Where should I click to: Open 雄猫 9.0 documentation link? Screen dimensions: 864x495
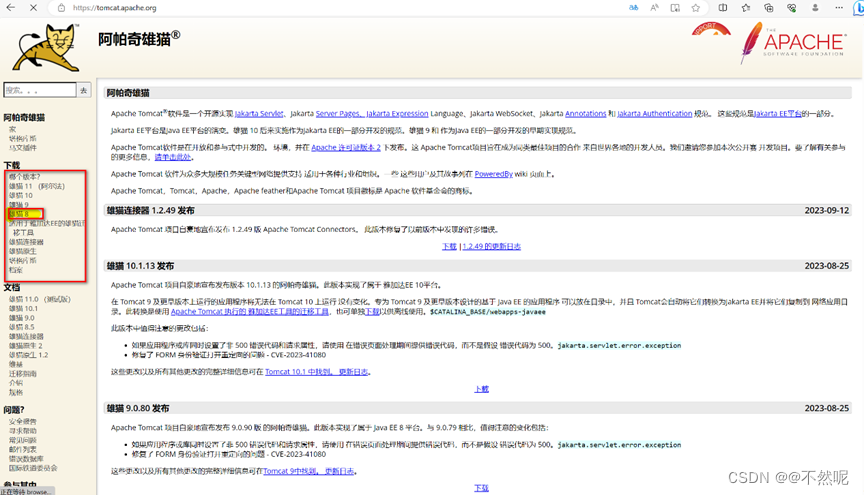21,318
